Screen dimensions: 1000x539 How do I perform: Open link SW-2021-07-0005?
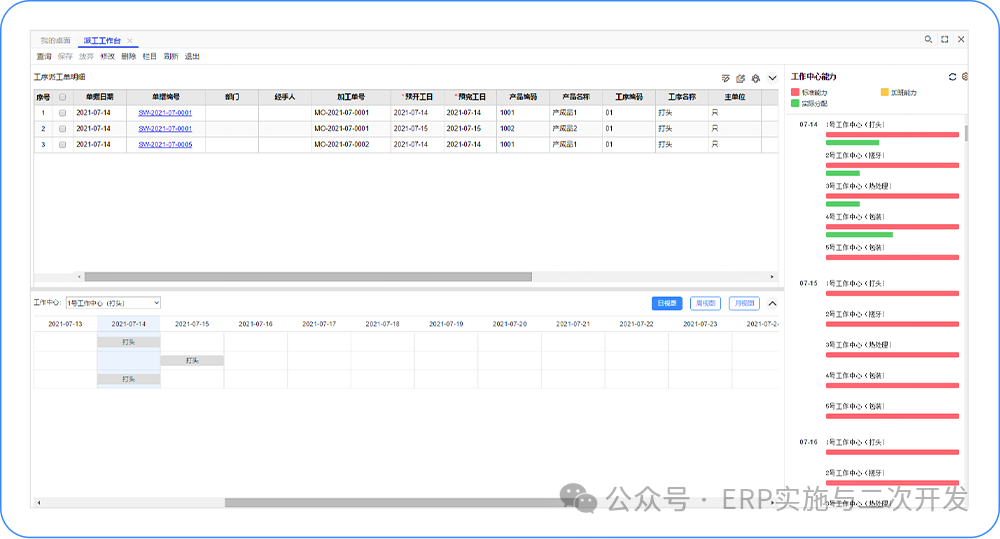[x=165, y=145]
